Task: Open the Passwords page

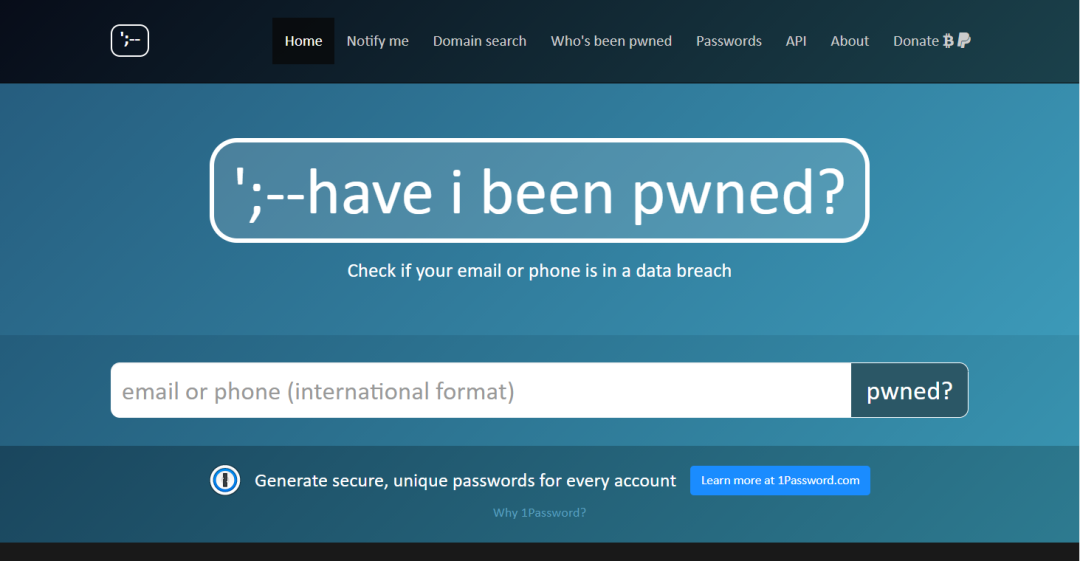Action: coord(728,41)
